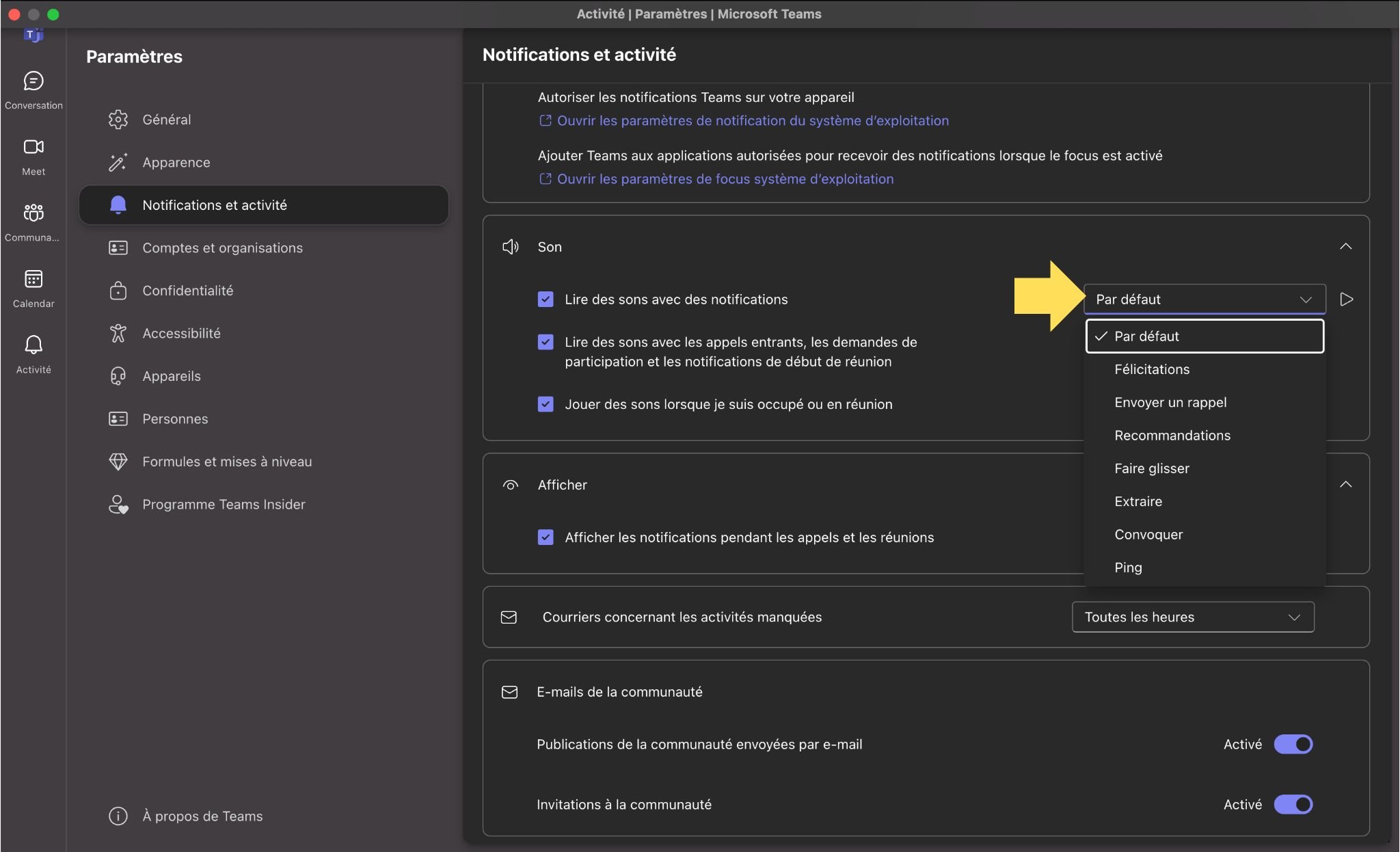Click the Teams logo icon at top left
This screenshot has height=852, width=1400.
coord(33,35)
